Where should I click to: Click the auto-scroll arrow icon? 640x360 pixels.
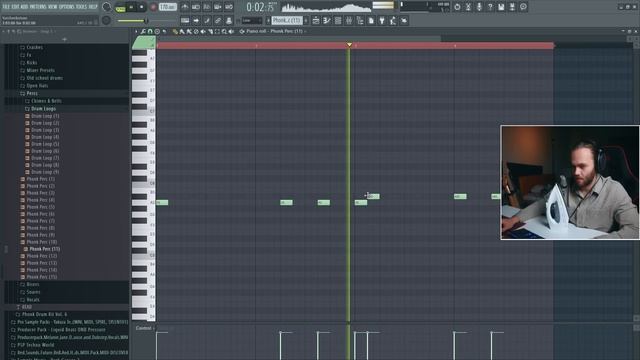click(x=196, y=20)
